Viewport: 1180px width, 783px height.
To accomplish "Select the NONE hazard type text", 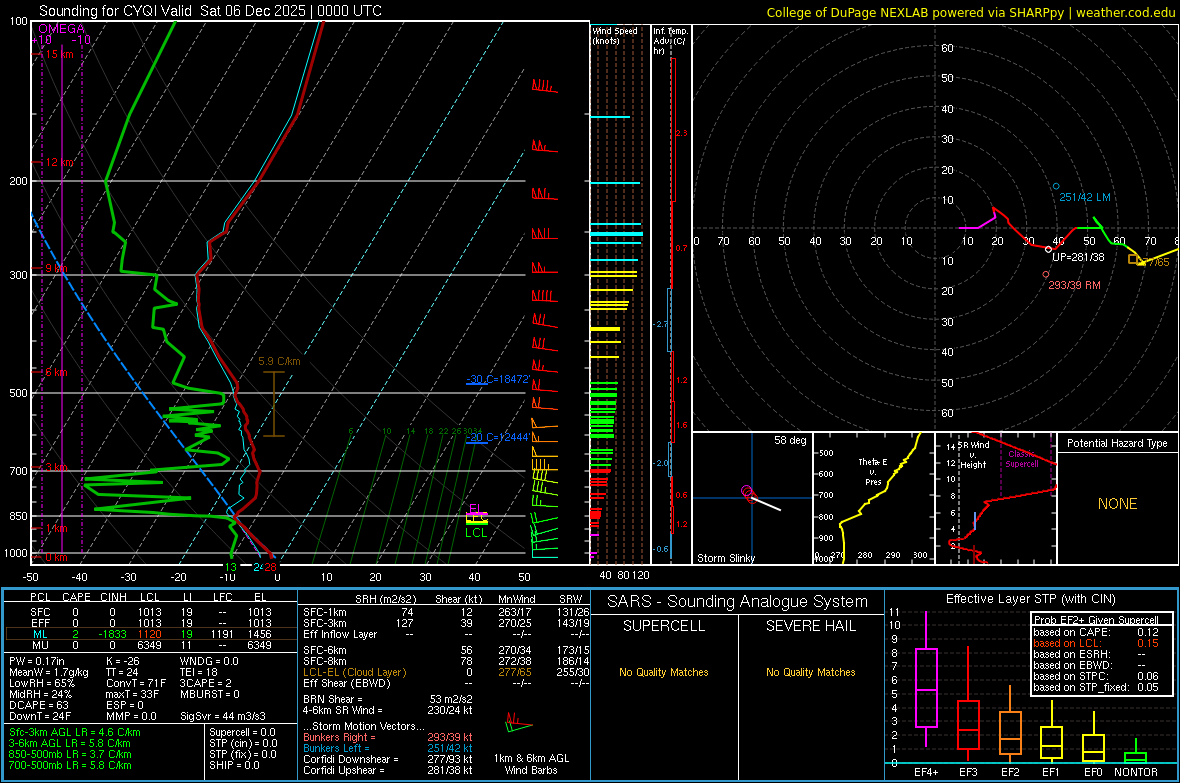I will pos(1118,504).
